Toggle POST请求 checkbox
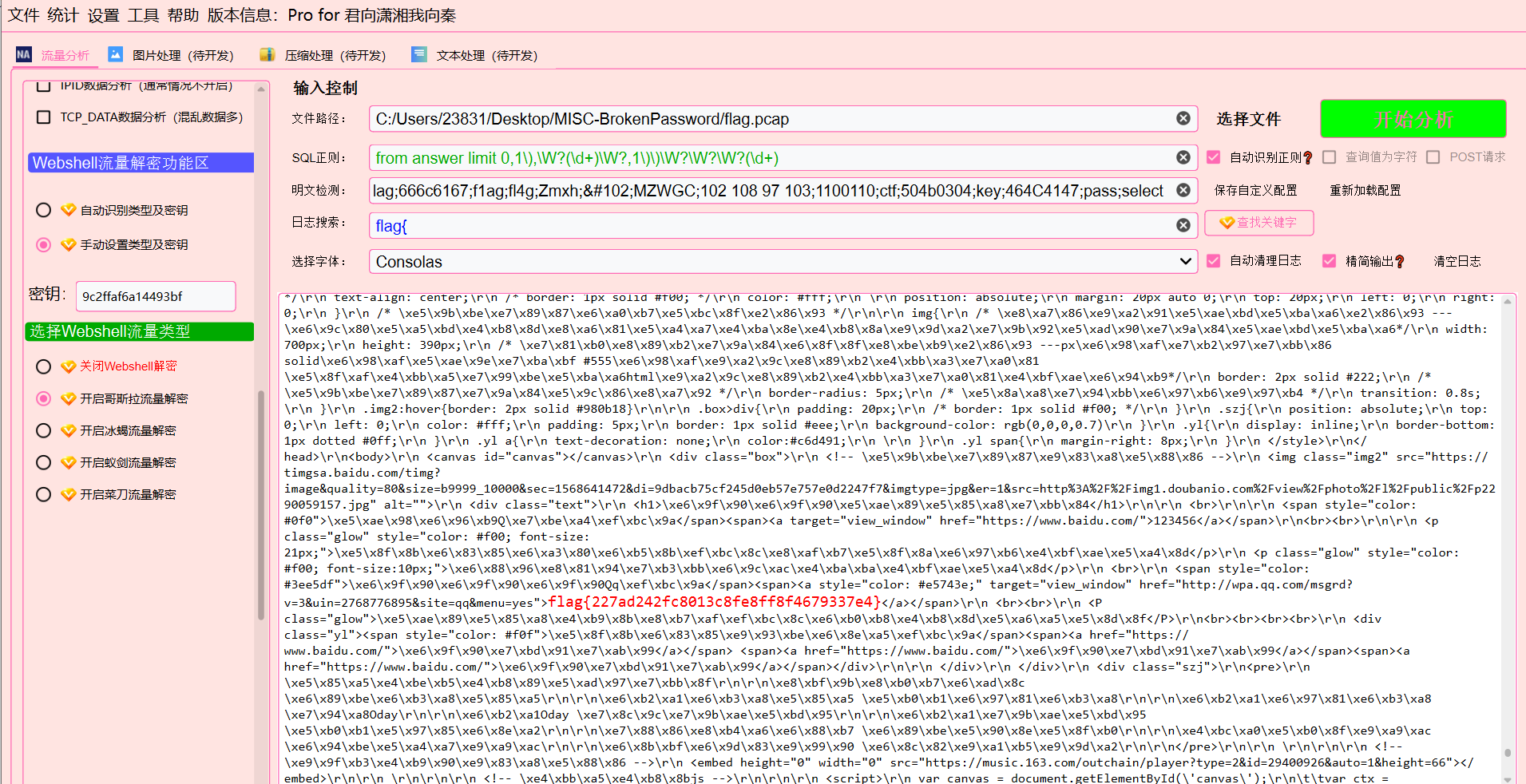 tap(1433, 157)
